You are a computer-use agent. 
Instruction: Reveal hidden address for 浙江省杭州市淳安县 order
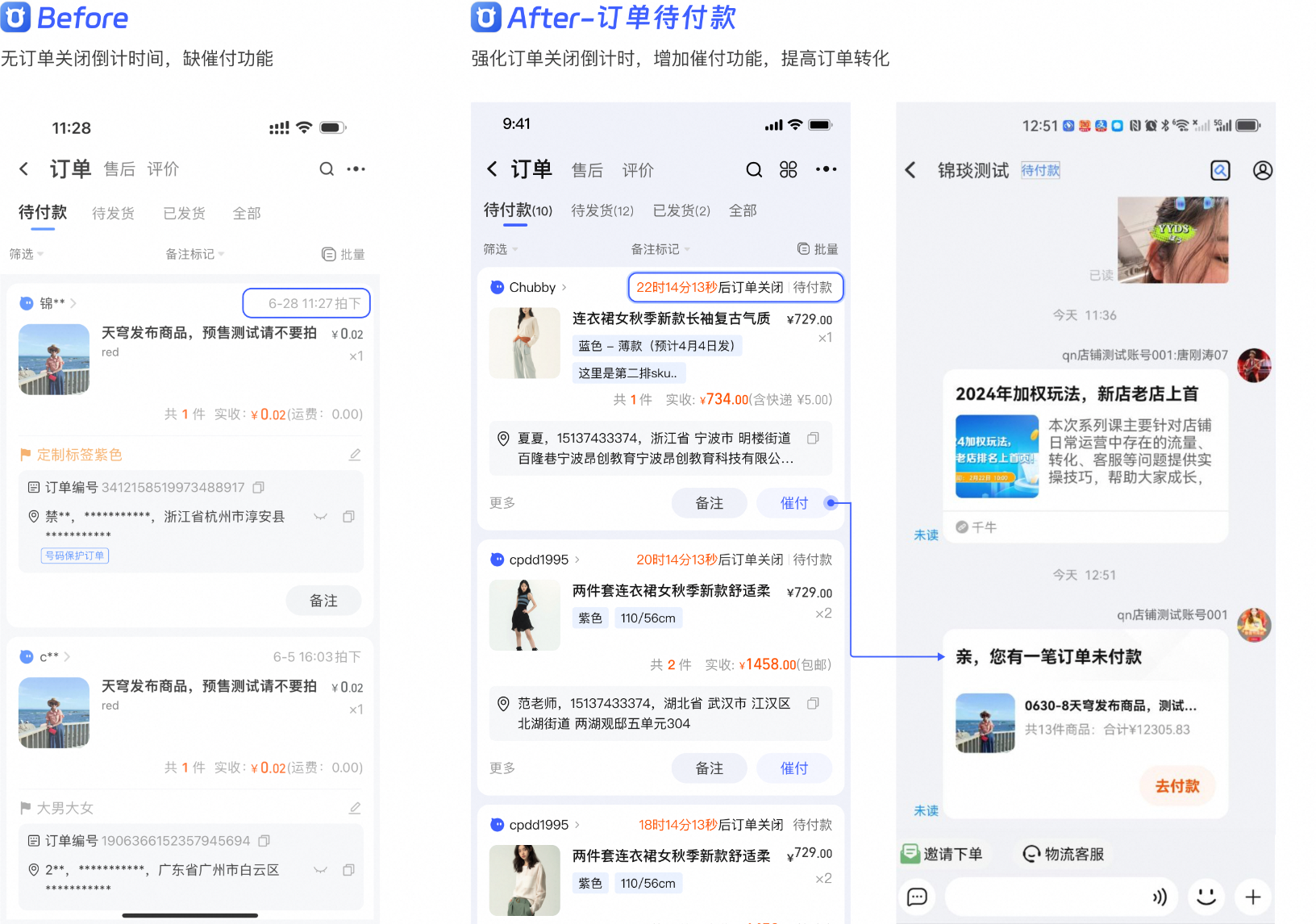[x=320, y=516]
